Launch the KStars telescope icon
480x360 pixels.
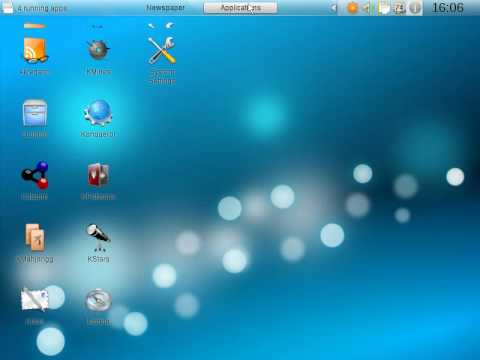(98, 237)
